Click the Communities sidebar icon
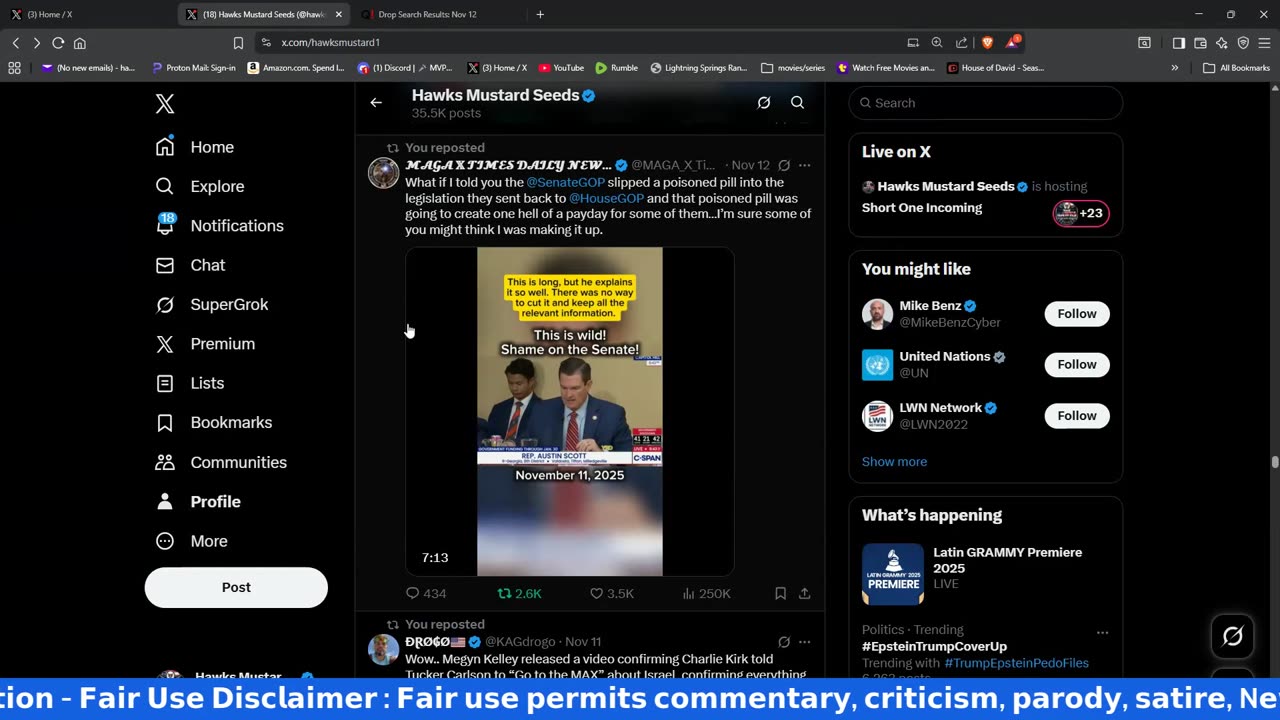 coord(165,462)
